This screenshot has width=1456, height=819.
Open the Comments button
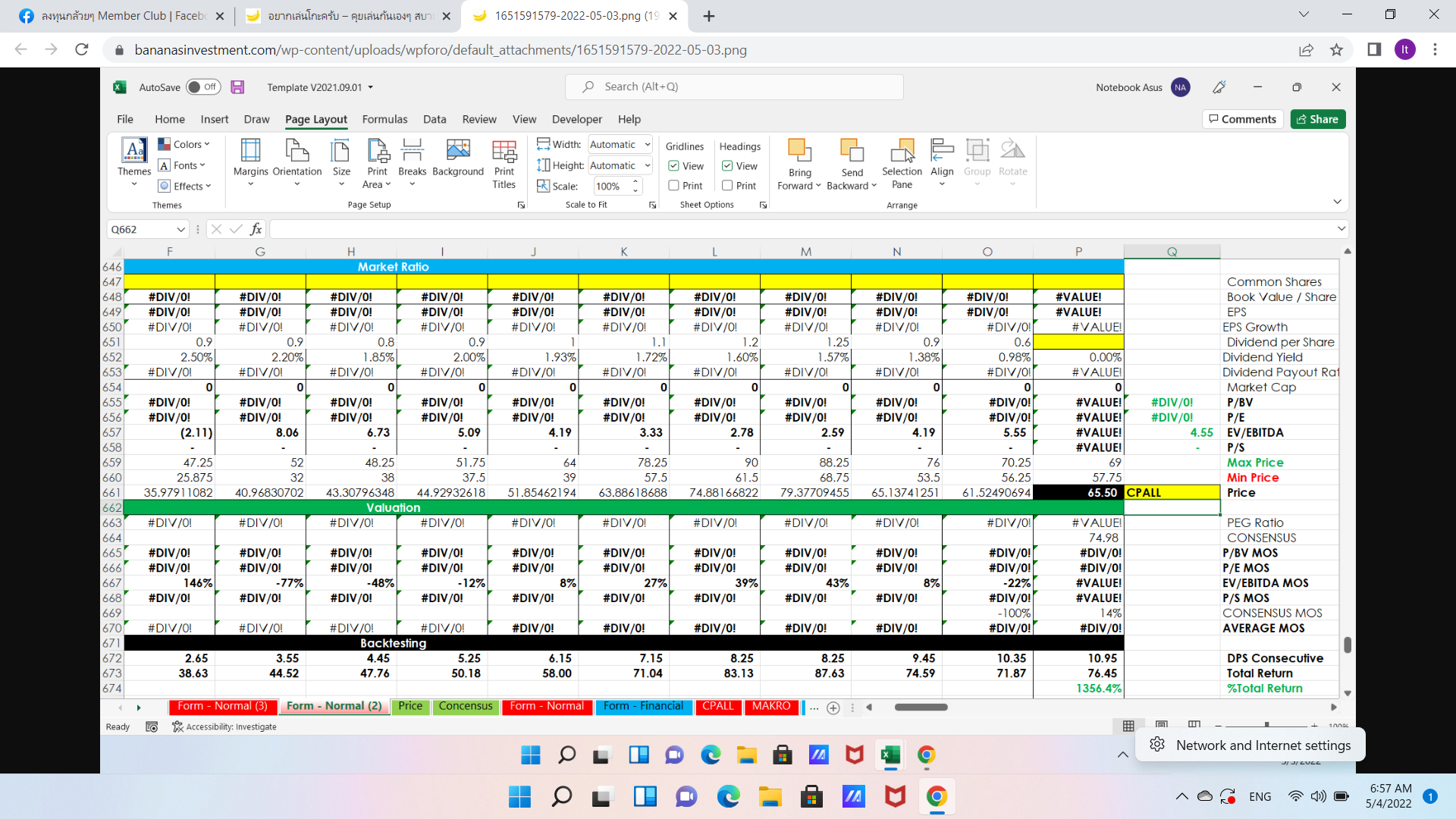[1242, 119]
